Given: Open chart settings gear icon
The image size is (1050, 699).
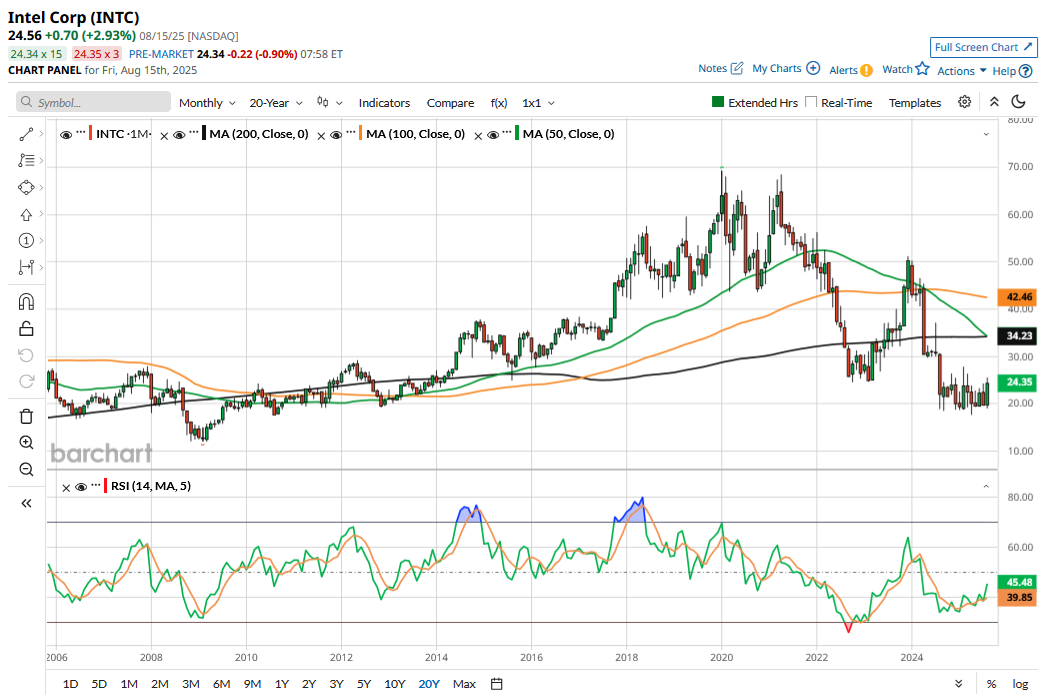Looking at the screenshot, I should coord(964,102).
